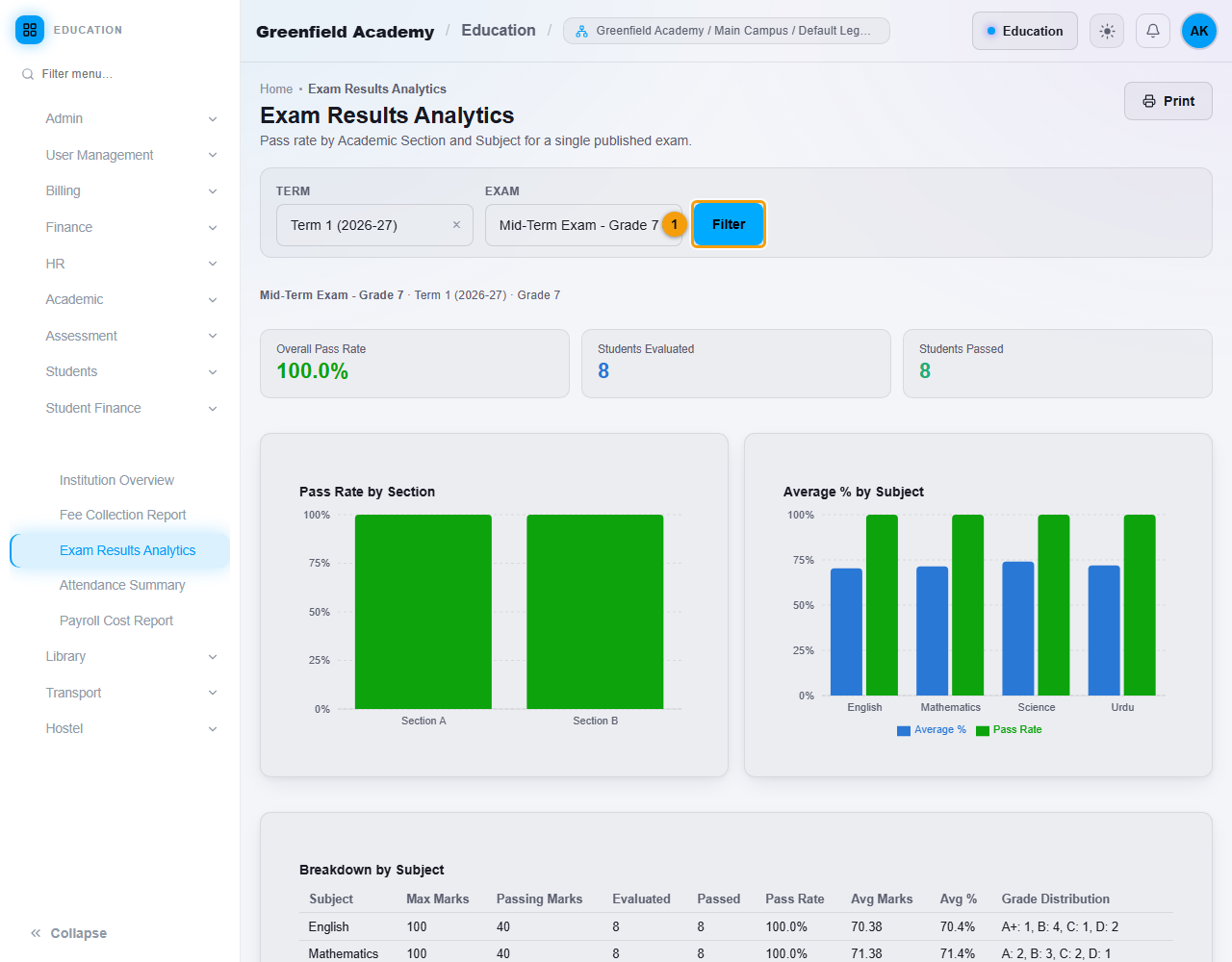The height and width of the screenshot is (962, 1232).
Task: Expand the Students menu section
Action: point(131,371)
